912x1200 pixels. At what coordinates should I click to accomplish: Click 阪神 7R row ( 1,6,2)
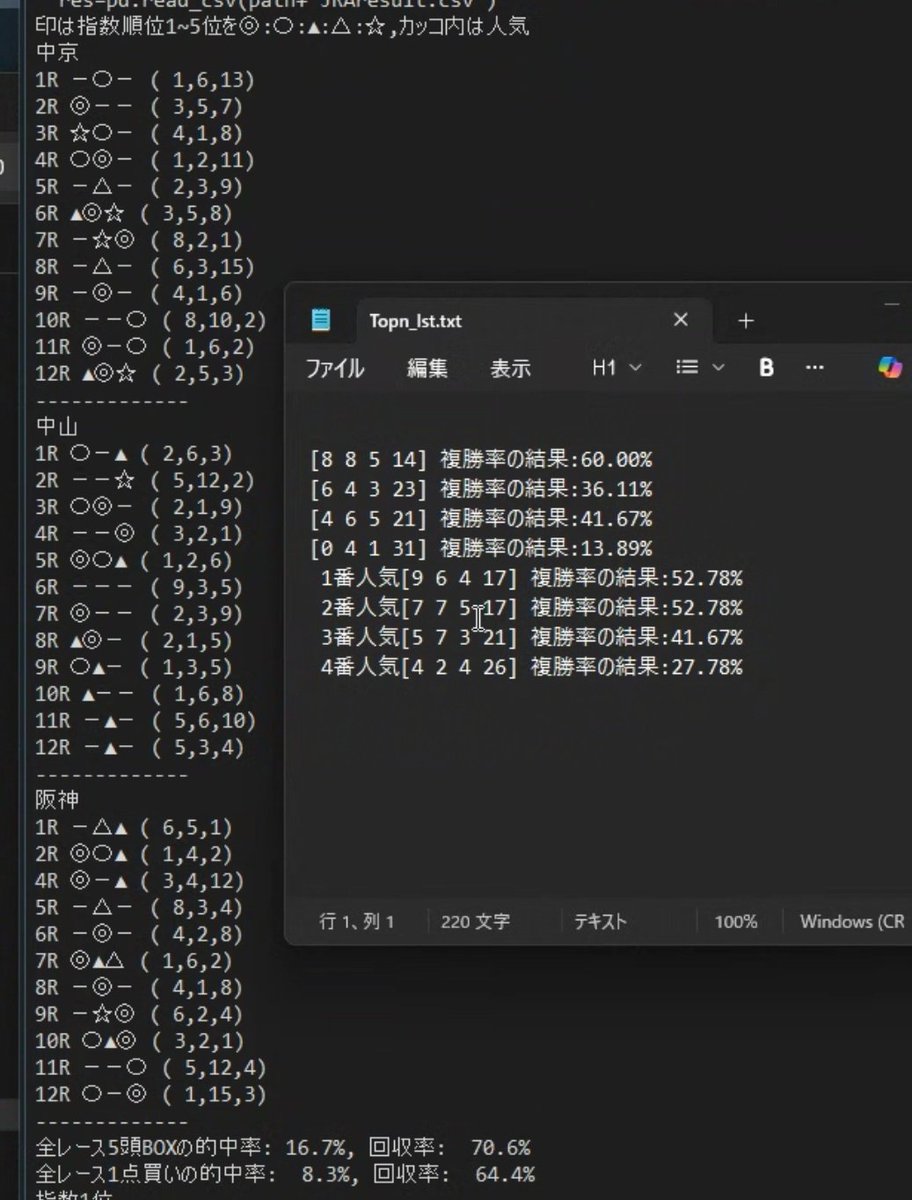134,961
